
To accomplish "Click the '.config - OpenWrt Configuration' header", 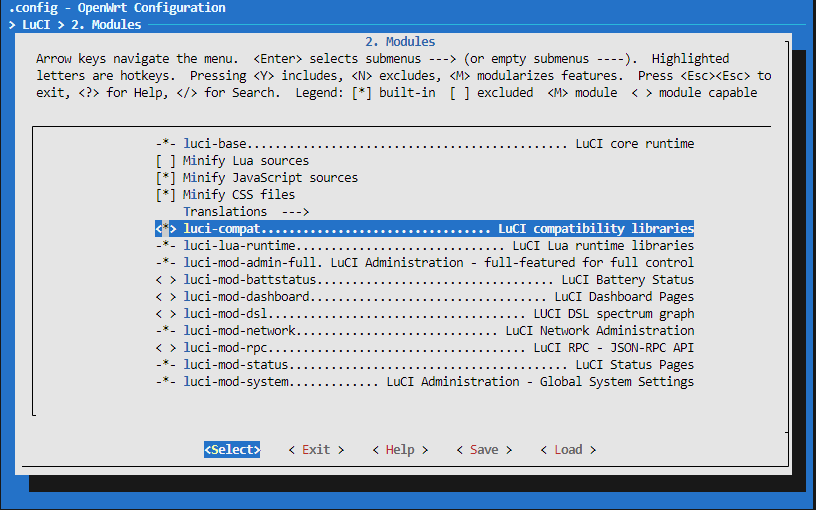I will [117, 8].
